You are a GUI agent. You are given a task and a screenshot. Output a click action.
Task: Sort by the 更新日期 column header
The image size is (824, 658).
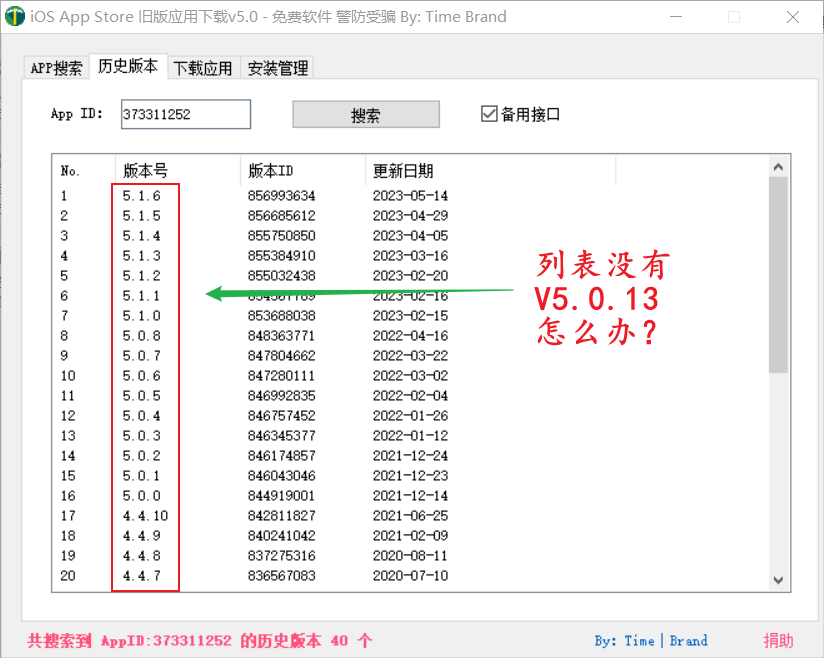point(490,171)
